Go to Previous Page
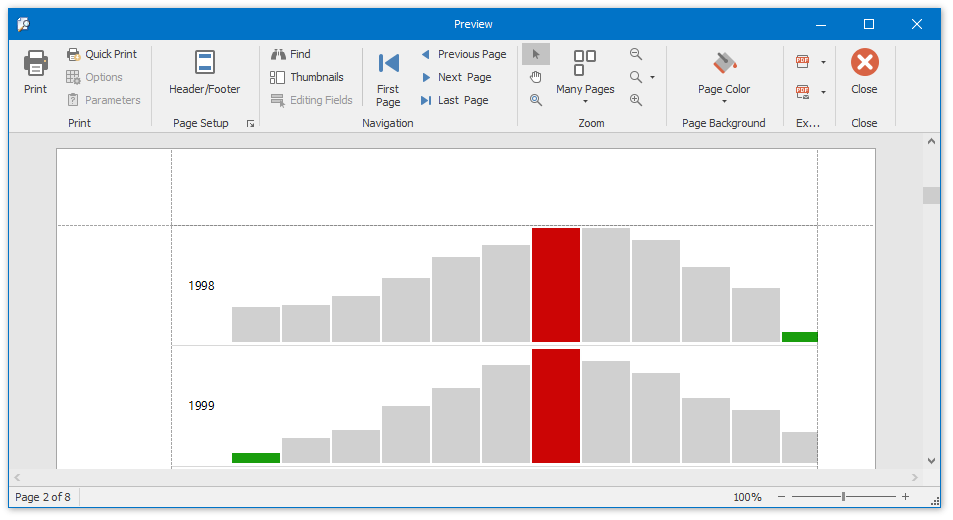Image resolution: width=953 pixels, height=520 pixels. click(x=463, y=54)
